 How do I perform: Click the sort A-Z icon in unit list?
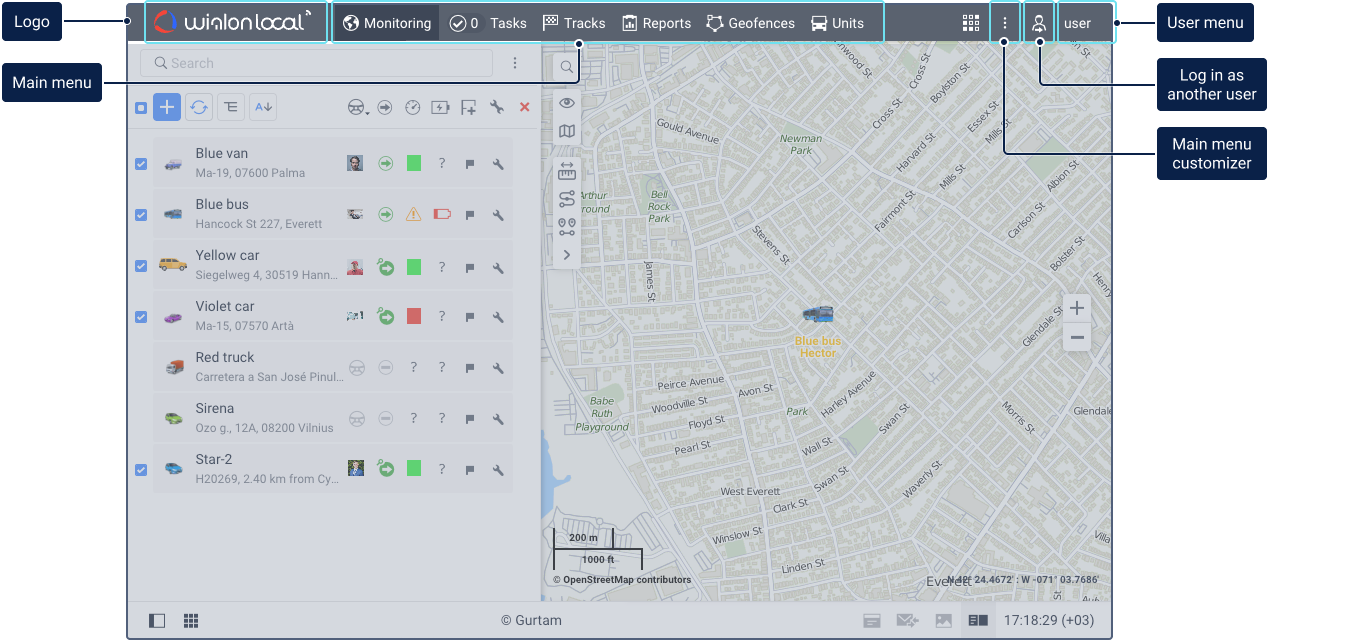tap(262, 107)
